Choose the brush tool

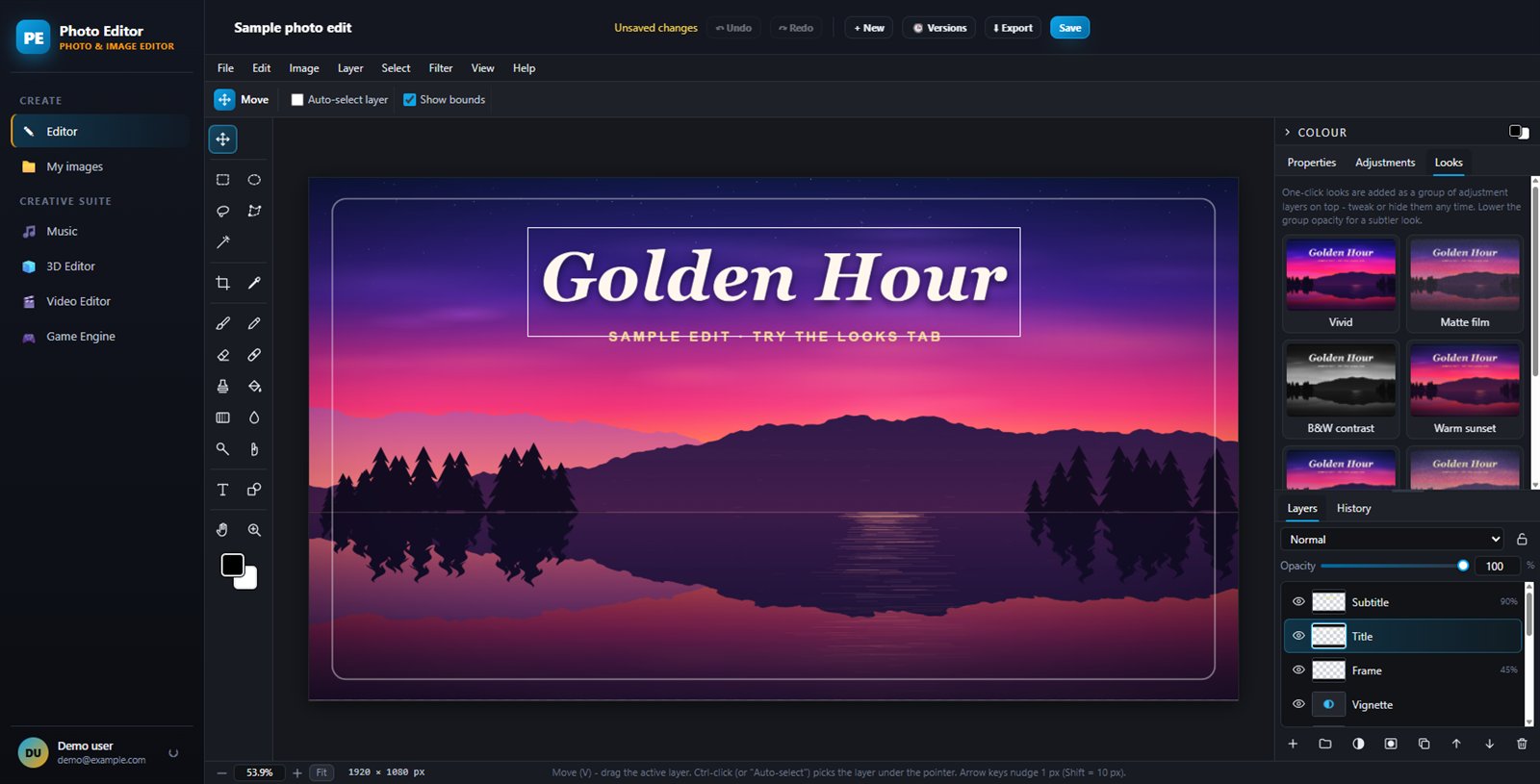click(222, 323)
